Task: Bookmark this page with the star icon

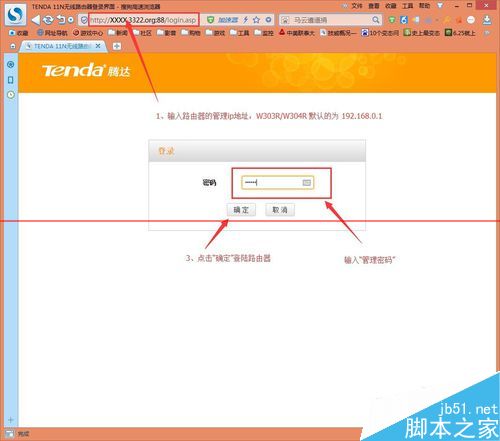Action: (256, 20)
